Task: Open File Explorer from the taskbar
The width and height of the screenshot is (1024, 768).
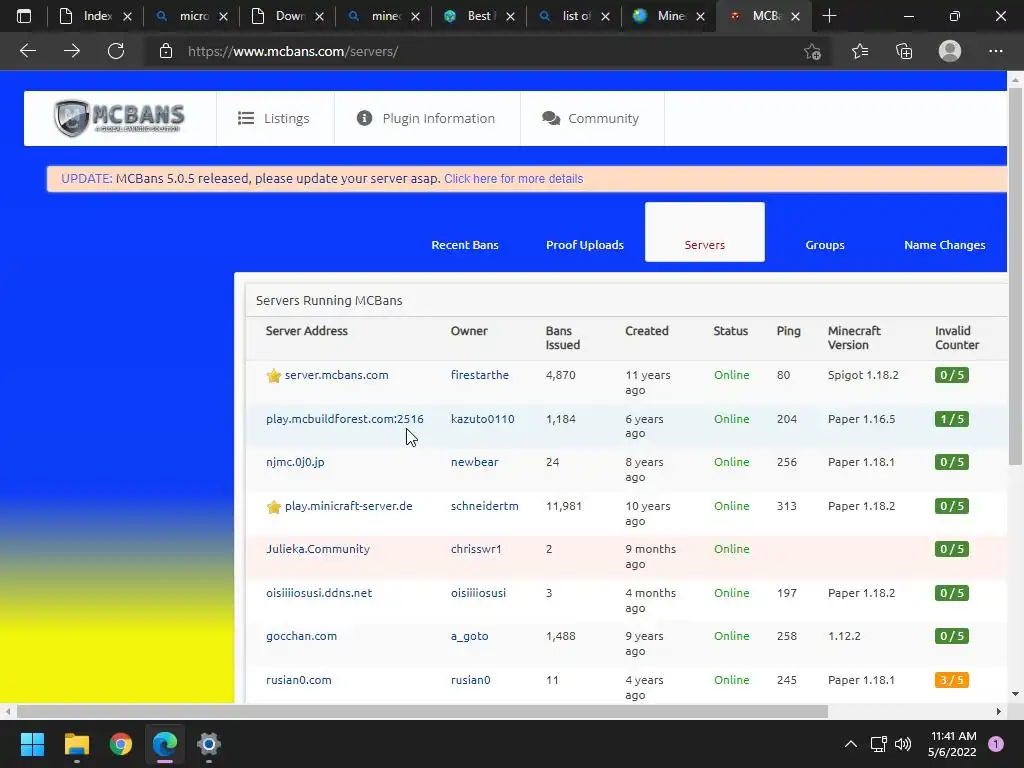Action: [x=76, y=744]
